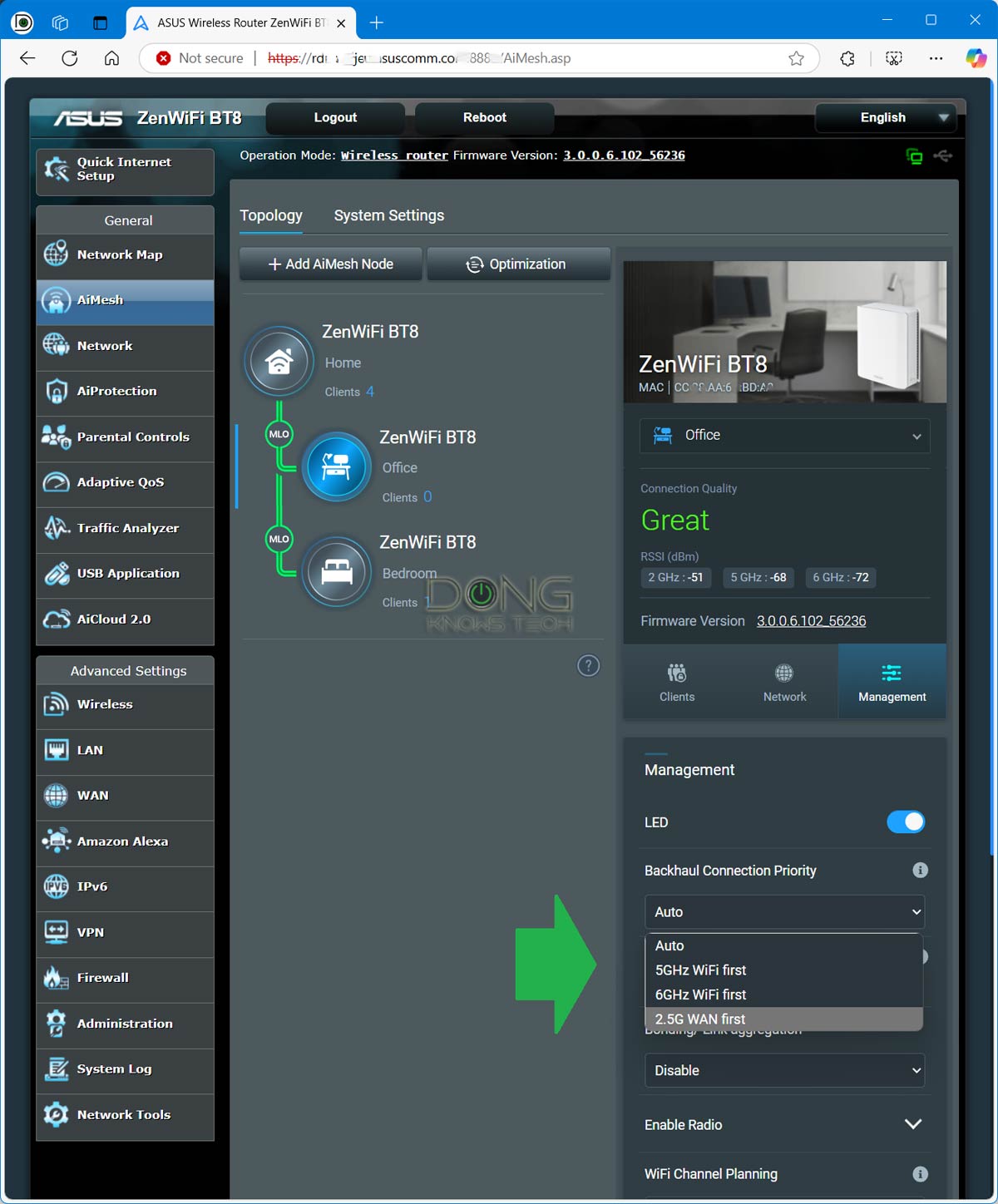Click the Home router node icon
998x1204 pixels.
pyautogui.click(x=279, y=362)
